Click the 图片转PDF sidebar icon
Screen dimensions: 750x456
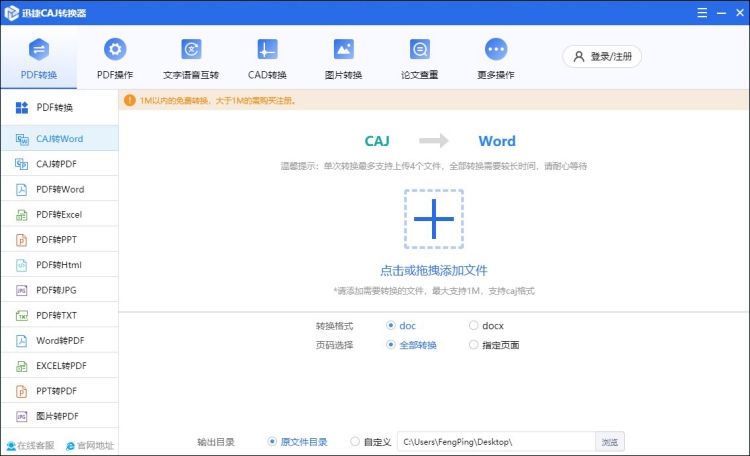22,416
